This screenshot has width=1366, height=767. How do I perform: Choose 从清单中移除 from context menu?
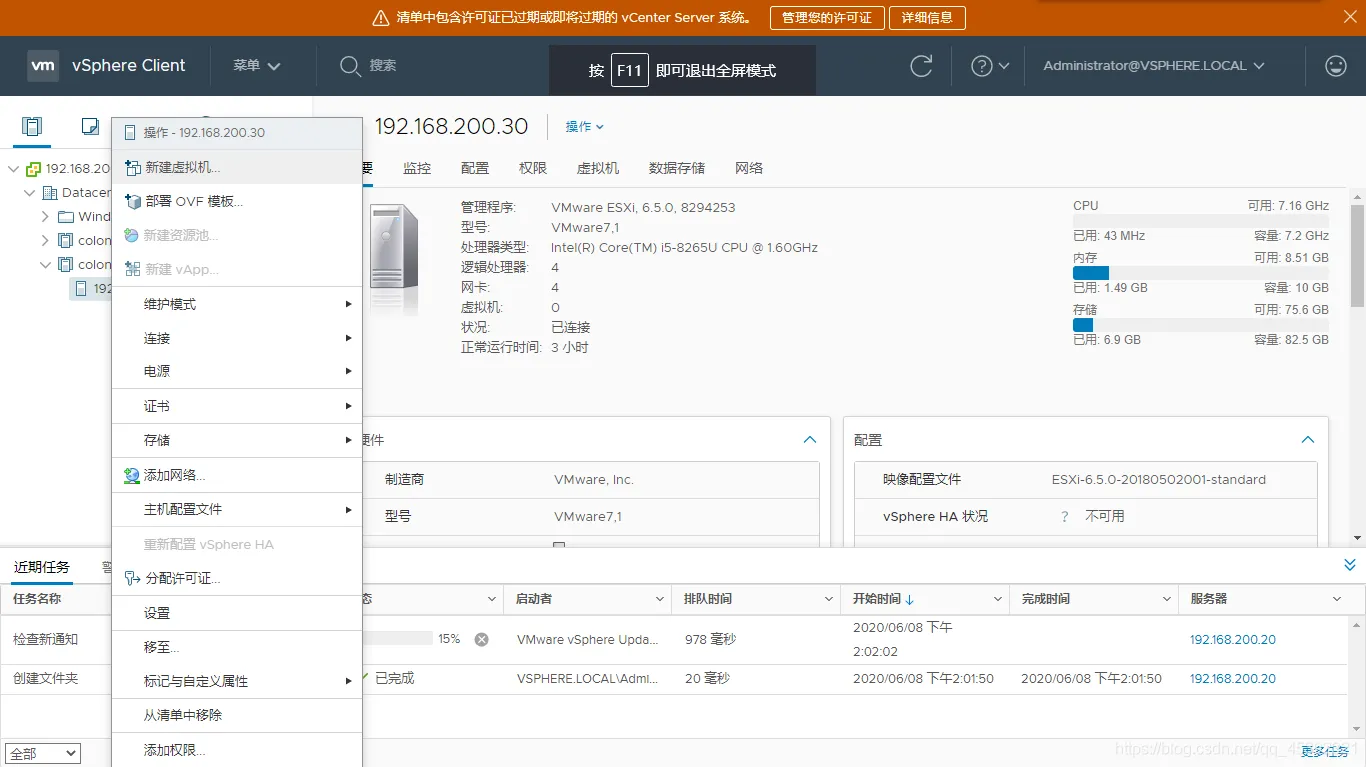pyautogui.click(x=237, y=715)
